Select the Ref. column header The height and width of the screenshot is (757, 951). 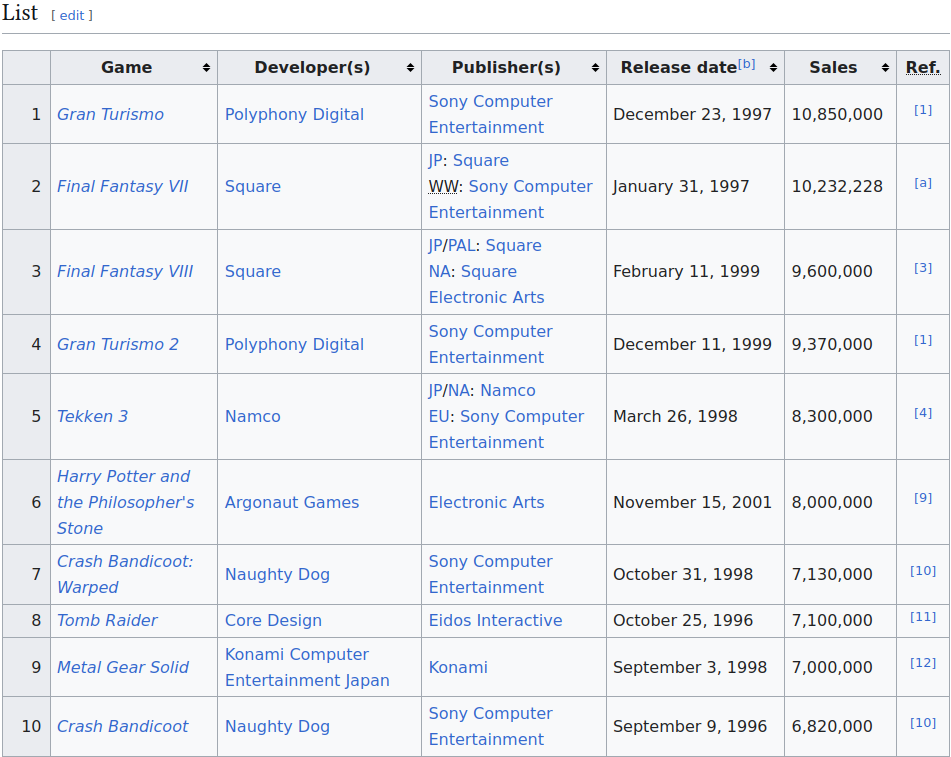(922, 67)
